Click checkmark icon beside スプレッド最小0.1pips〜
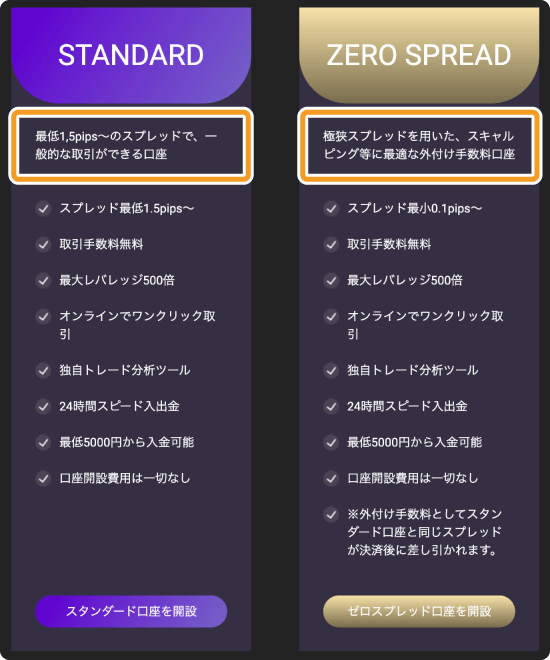 pyautogui.click(x=331, y=208)
